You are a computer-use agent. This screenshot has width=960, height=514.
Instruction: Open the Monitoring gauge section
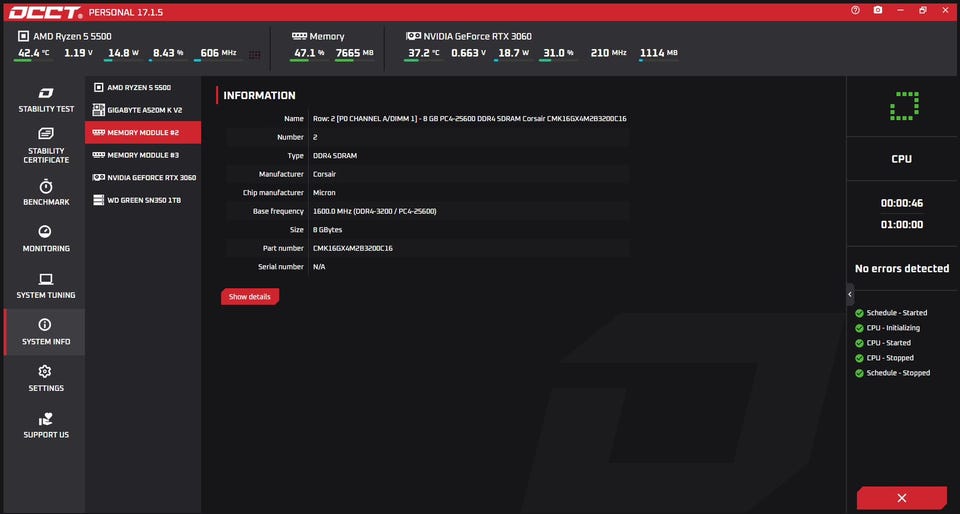[x=46, y=239]
